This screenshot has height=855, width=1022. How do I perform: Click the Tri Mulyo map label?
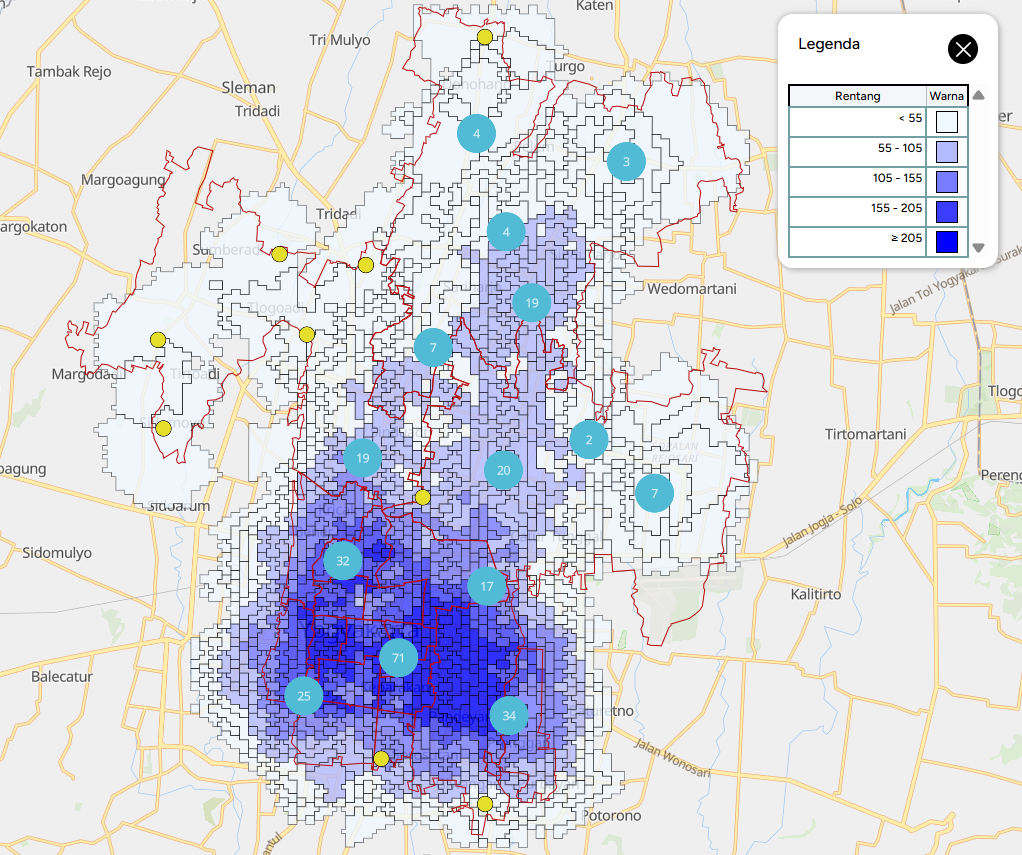(x=340, y=40)
